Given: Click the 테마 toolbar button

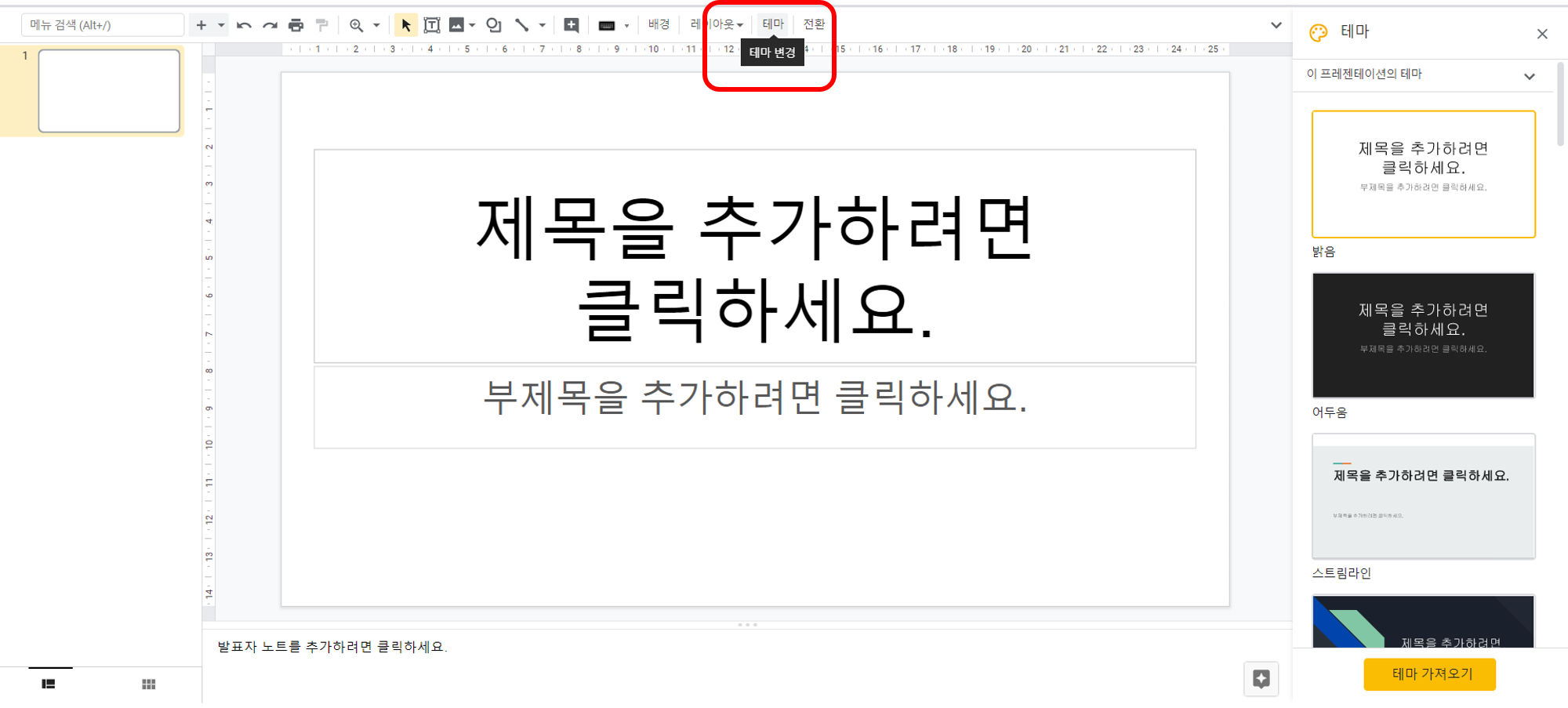Looking at the screenshot, I should [773, 24].
